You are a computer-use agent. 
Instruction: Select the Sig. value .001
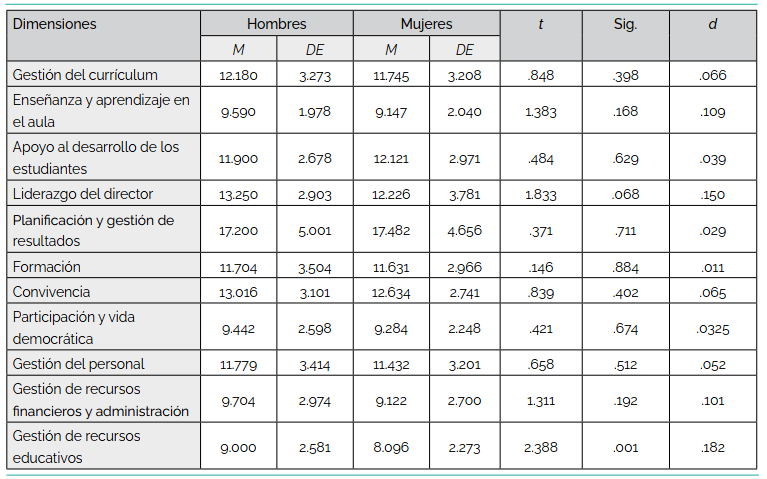pyautogui.click(x=626, y=447)
